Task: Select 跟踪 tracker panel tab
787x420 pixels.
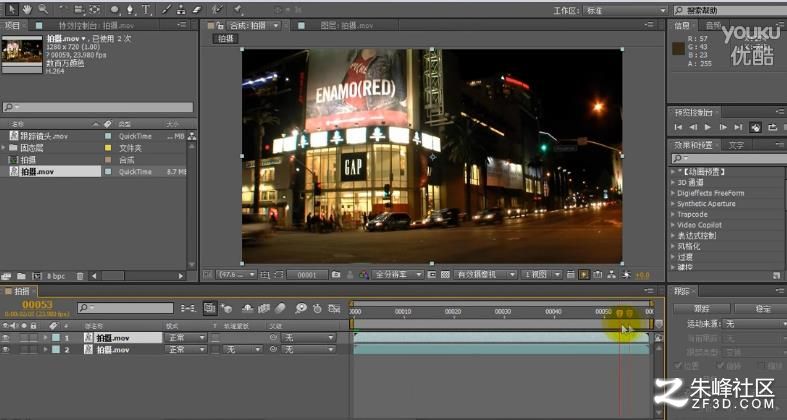Action: [x=682, y=291]
